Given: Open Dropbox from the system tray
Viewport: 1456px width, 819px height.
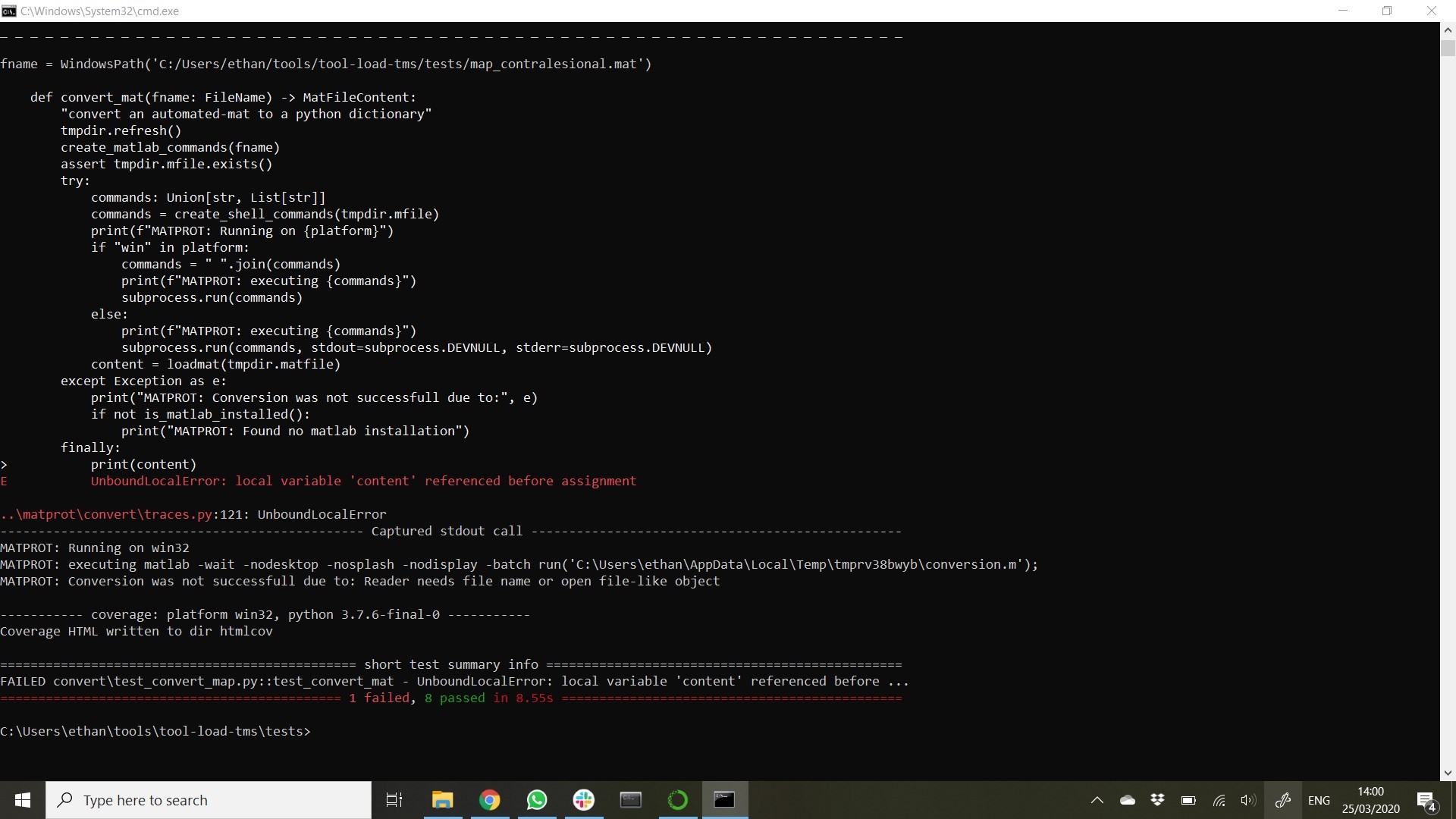Looking at the screenshot, I should 1158,800.
